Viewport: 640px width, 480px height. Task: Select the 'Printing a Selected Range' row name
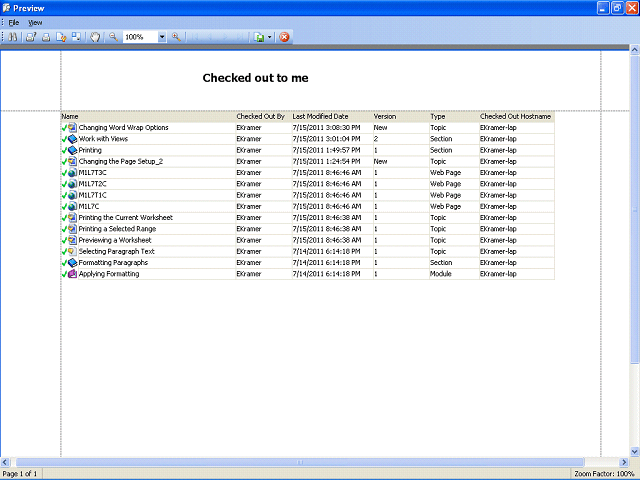(117, 229)
